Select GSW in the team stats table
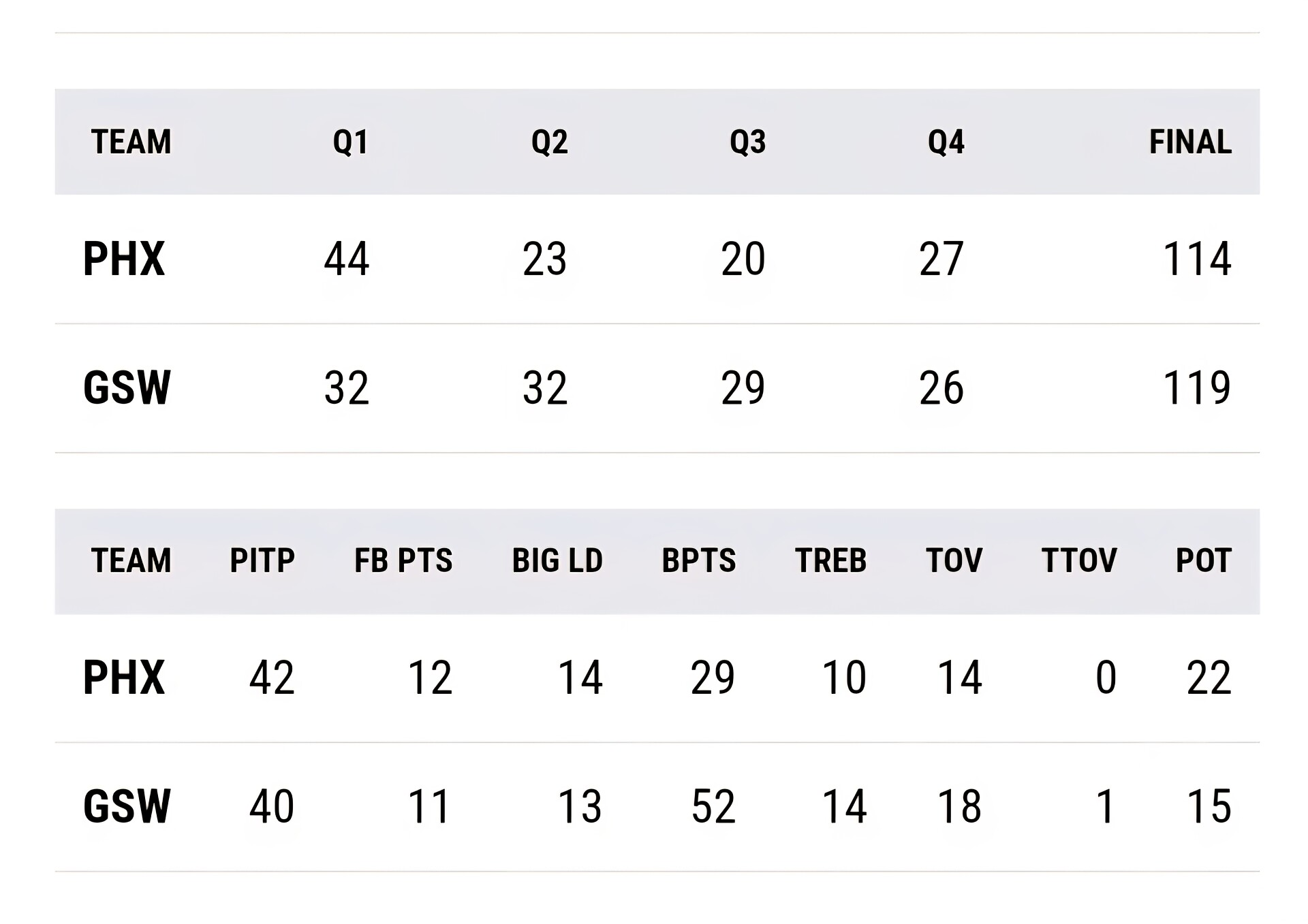The height and width of the screenshot is (924, 1308). (x=127, y=807)
